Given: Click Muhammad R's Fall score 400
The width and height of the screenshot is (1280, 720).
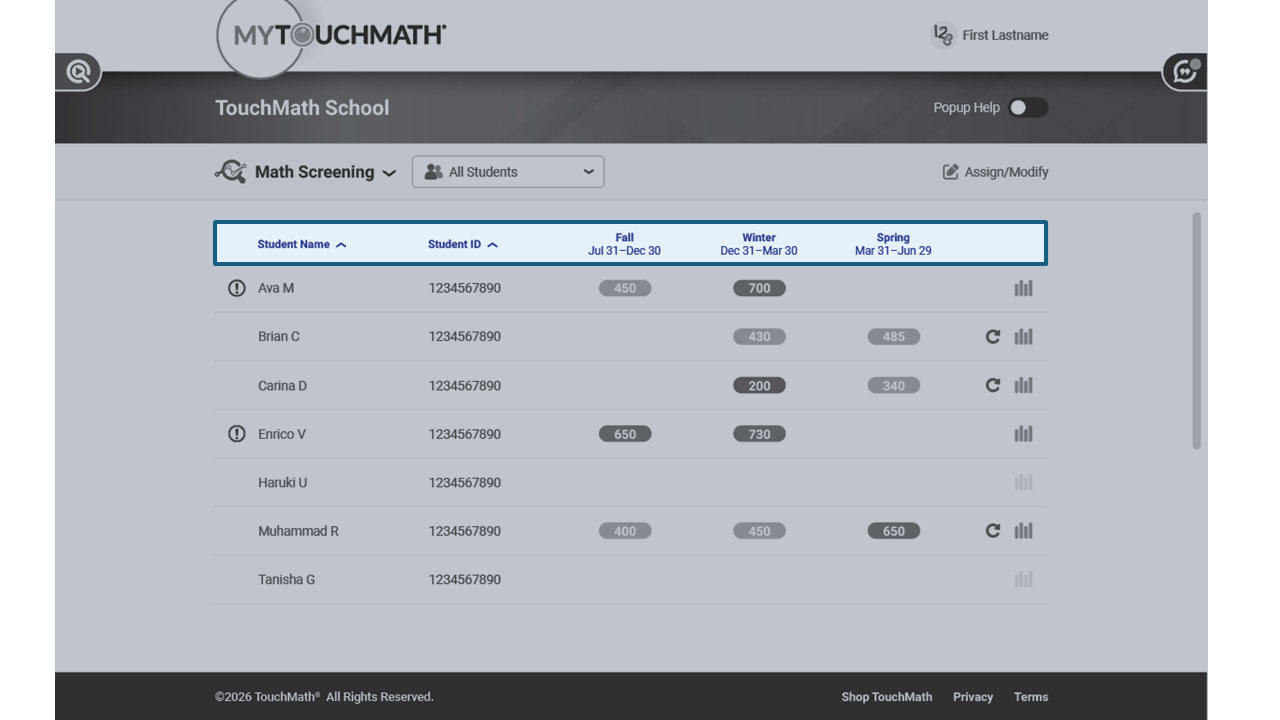Looking at the screenshot, I should (625, 531).
